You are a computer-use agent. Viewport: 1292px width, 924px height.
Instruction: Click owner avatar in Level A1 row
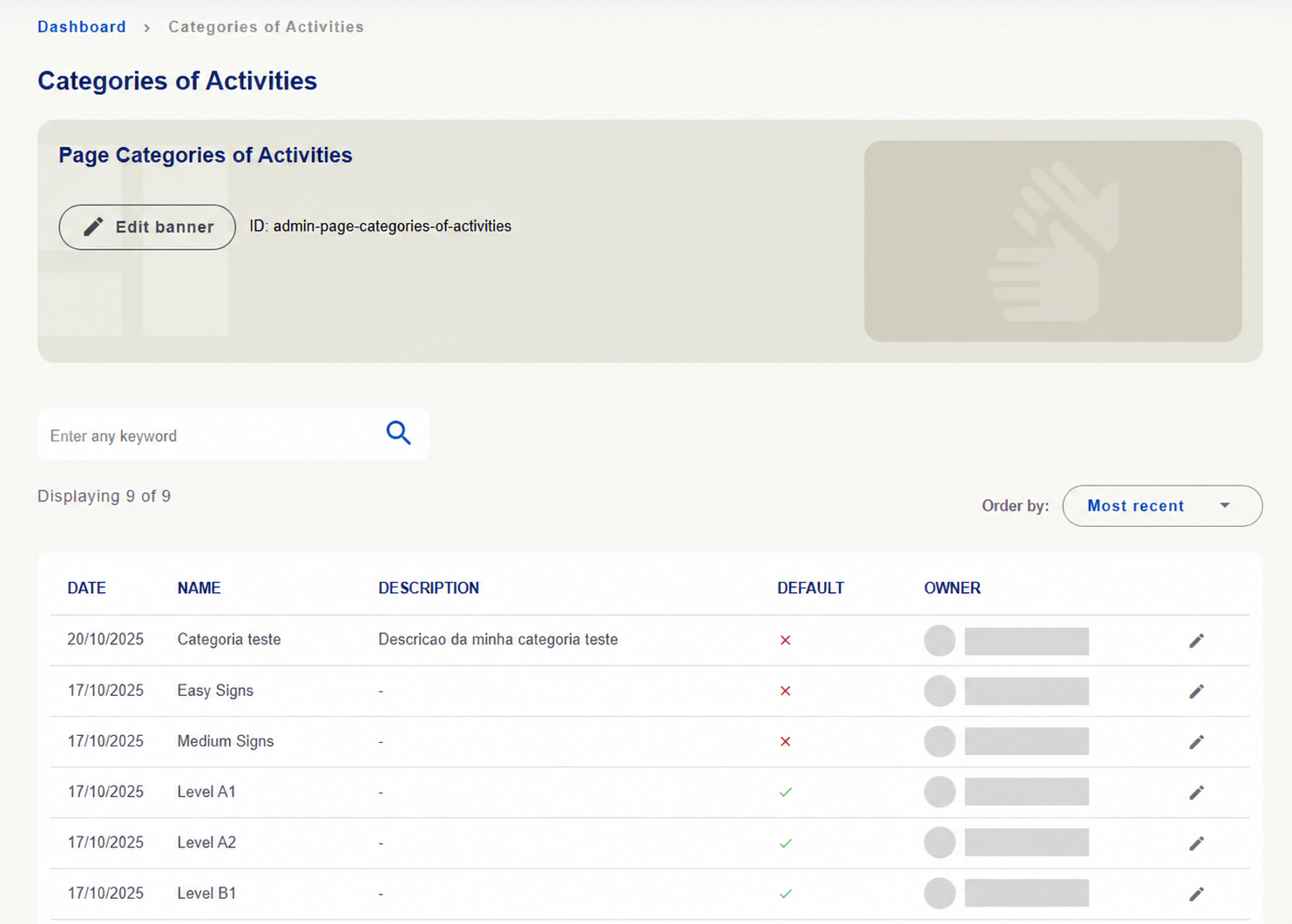(939, 792)
